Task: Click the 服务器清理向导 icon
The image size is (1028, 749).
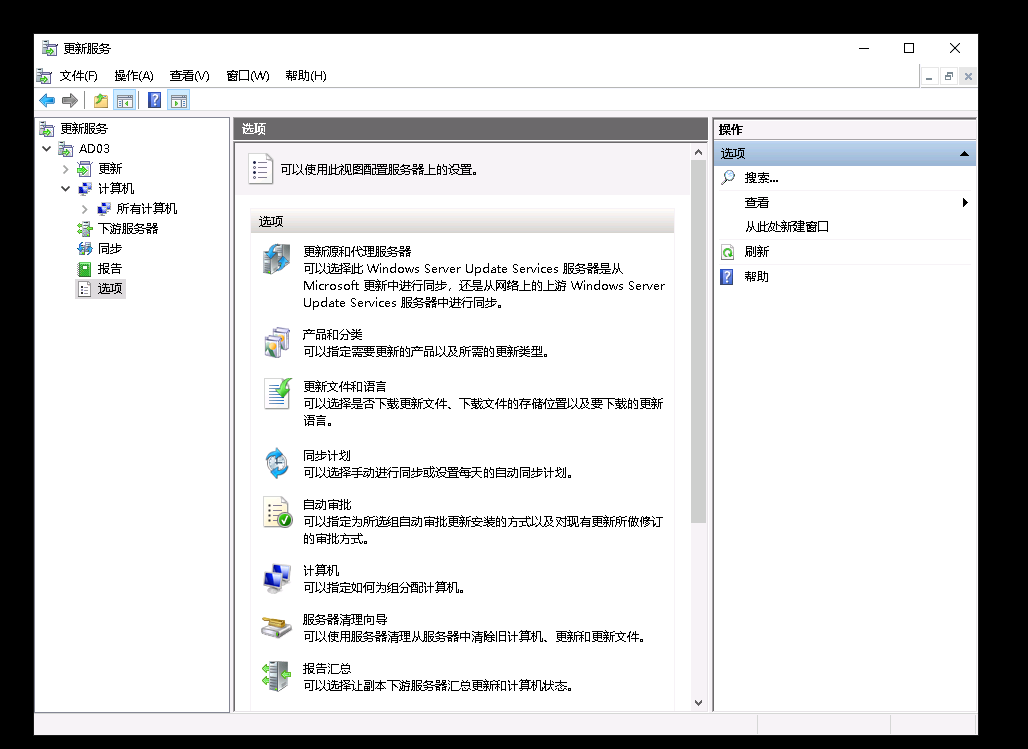Action: coord(276,627)
